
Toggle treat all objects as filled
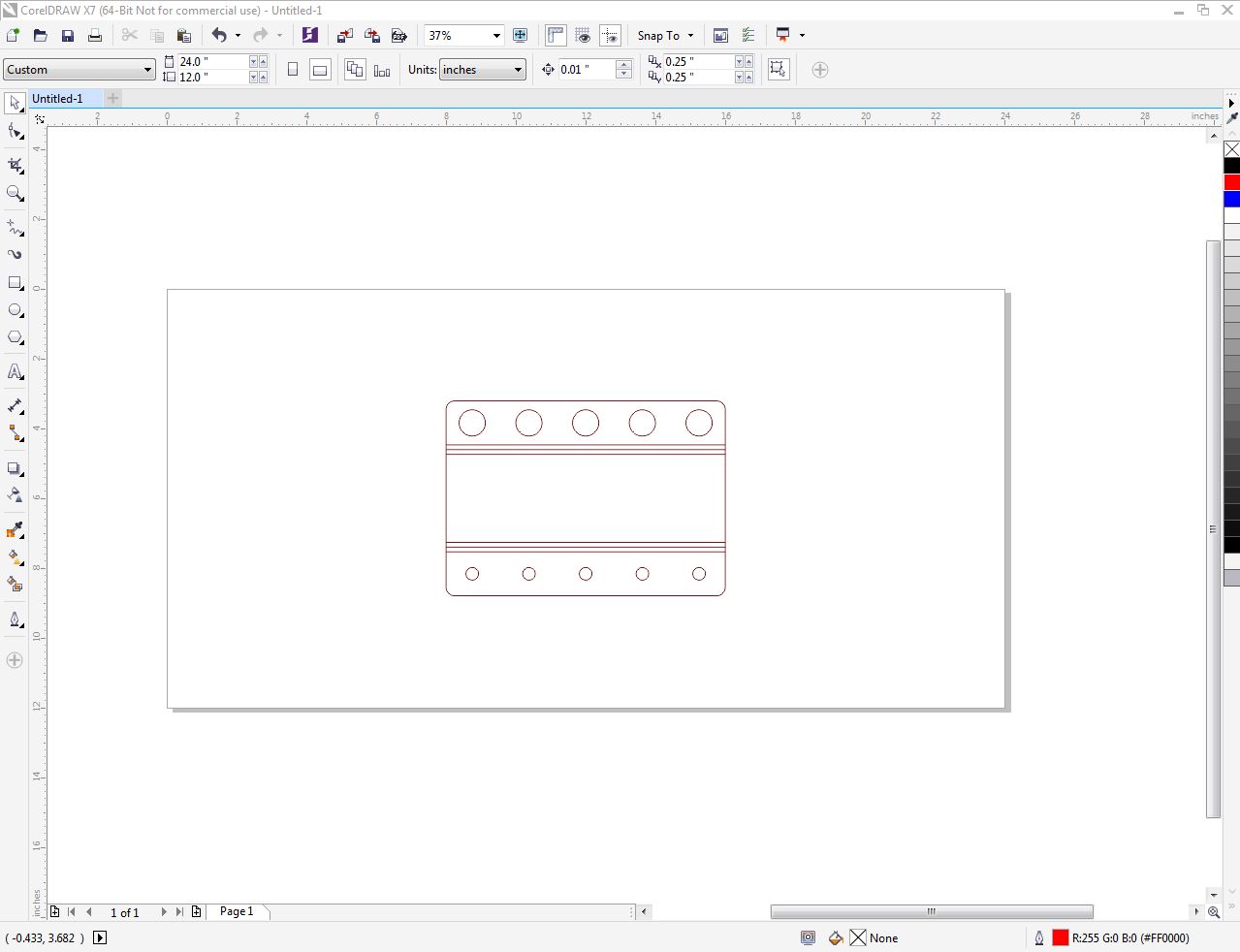click(x=779, y=70)
